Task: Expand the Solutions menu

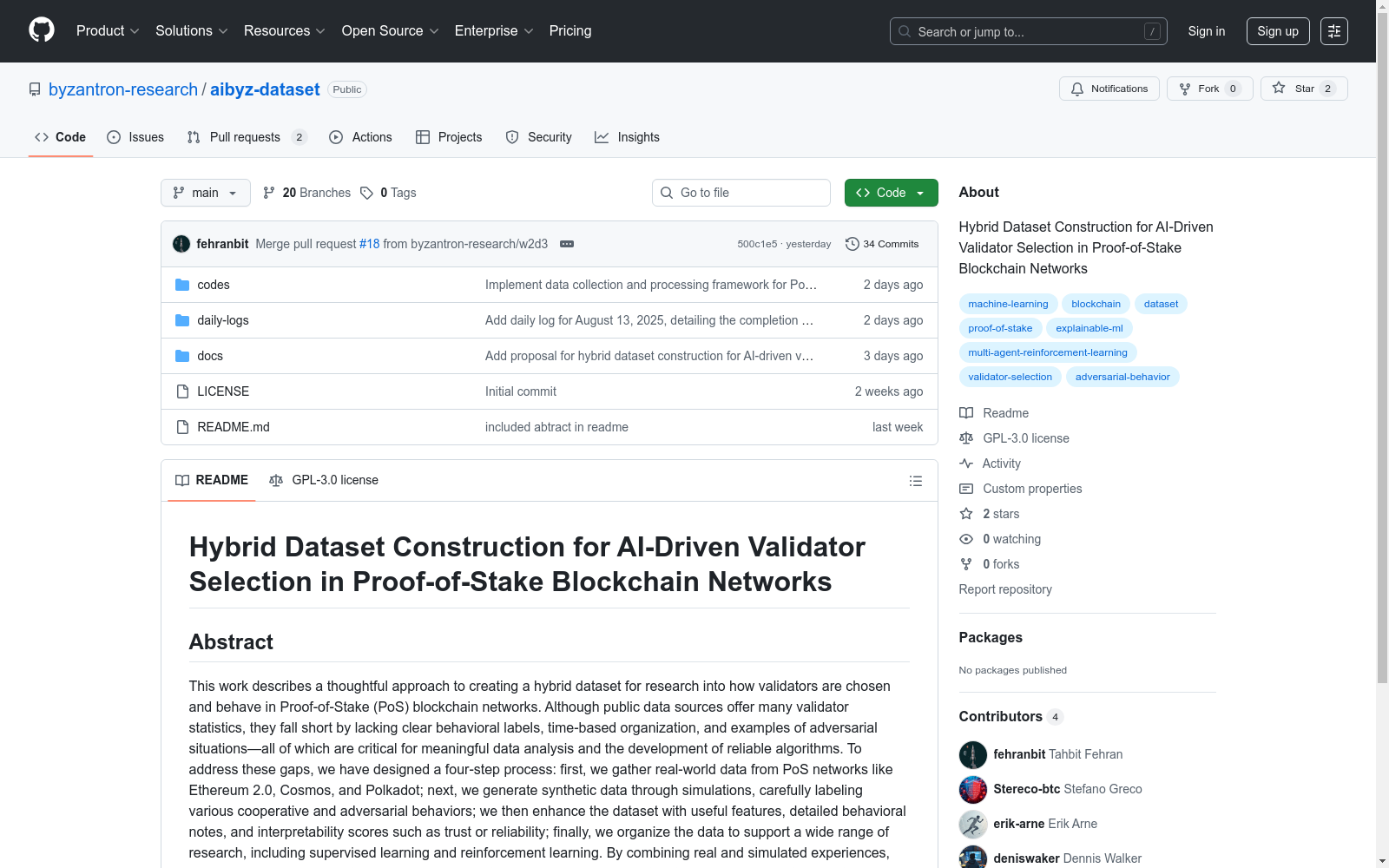Action: [191, 31]
